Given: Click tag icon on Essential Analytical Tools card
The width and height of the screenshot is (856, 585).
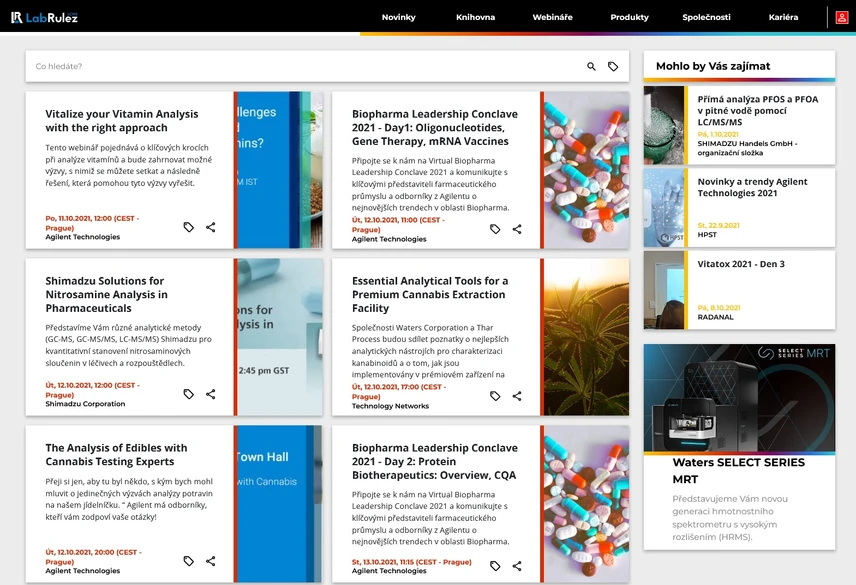Looking at the screenshot, I should point(495,396).
